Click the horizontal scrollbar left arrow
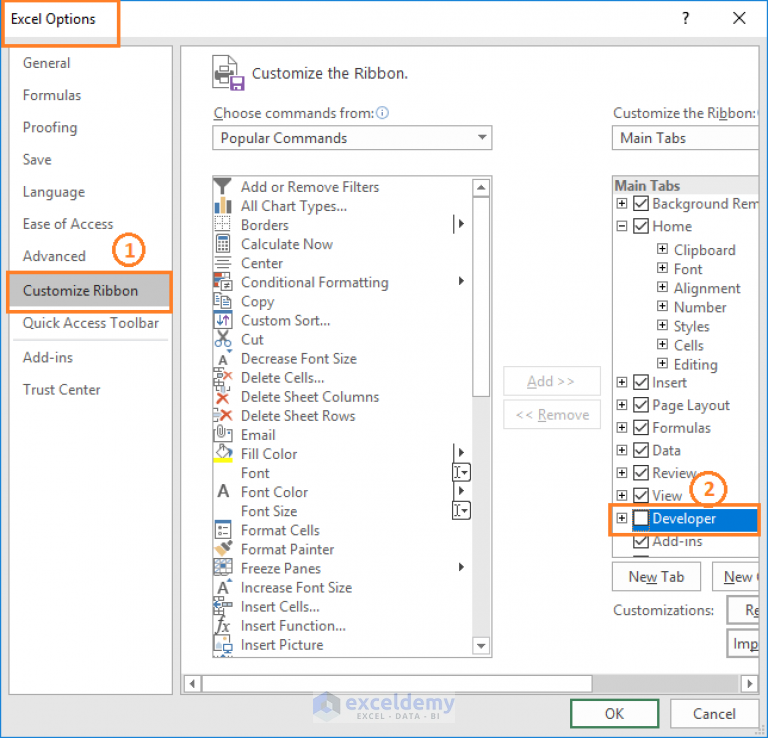 point(192,683)
